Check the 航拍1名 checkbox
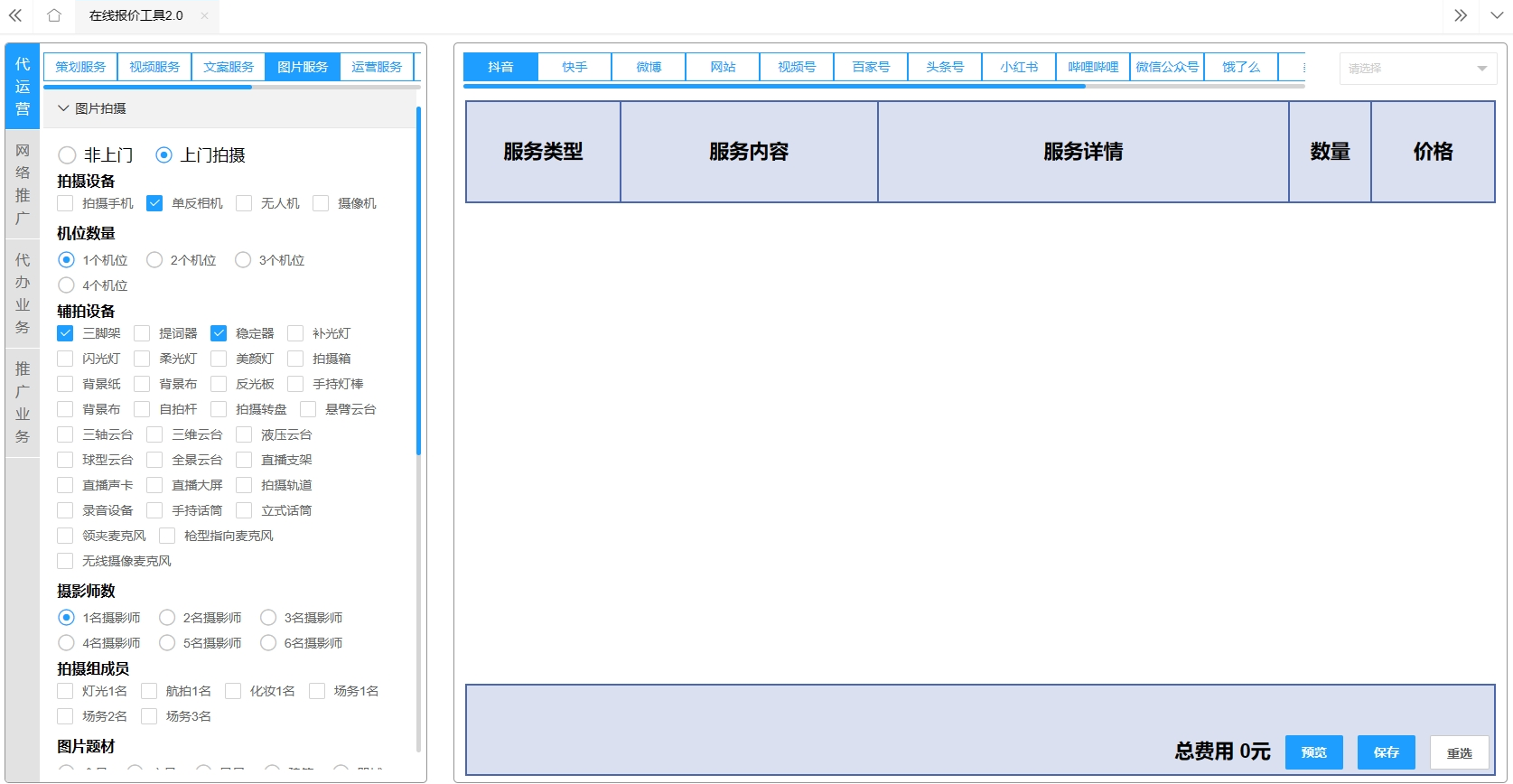This screenshot has width=1513, height=784. 149,691
